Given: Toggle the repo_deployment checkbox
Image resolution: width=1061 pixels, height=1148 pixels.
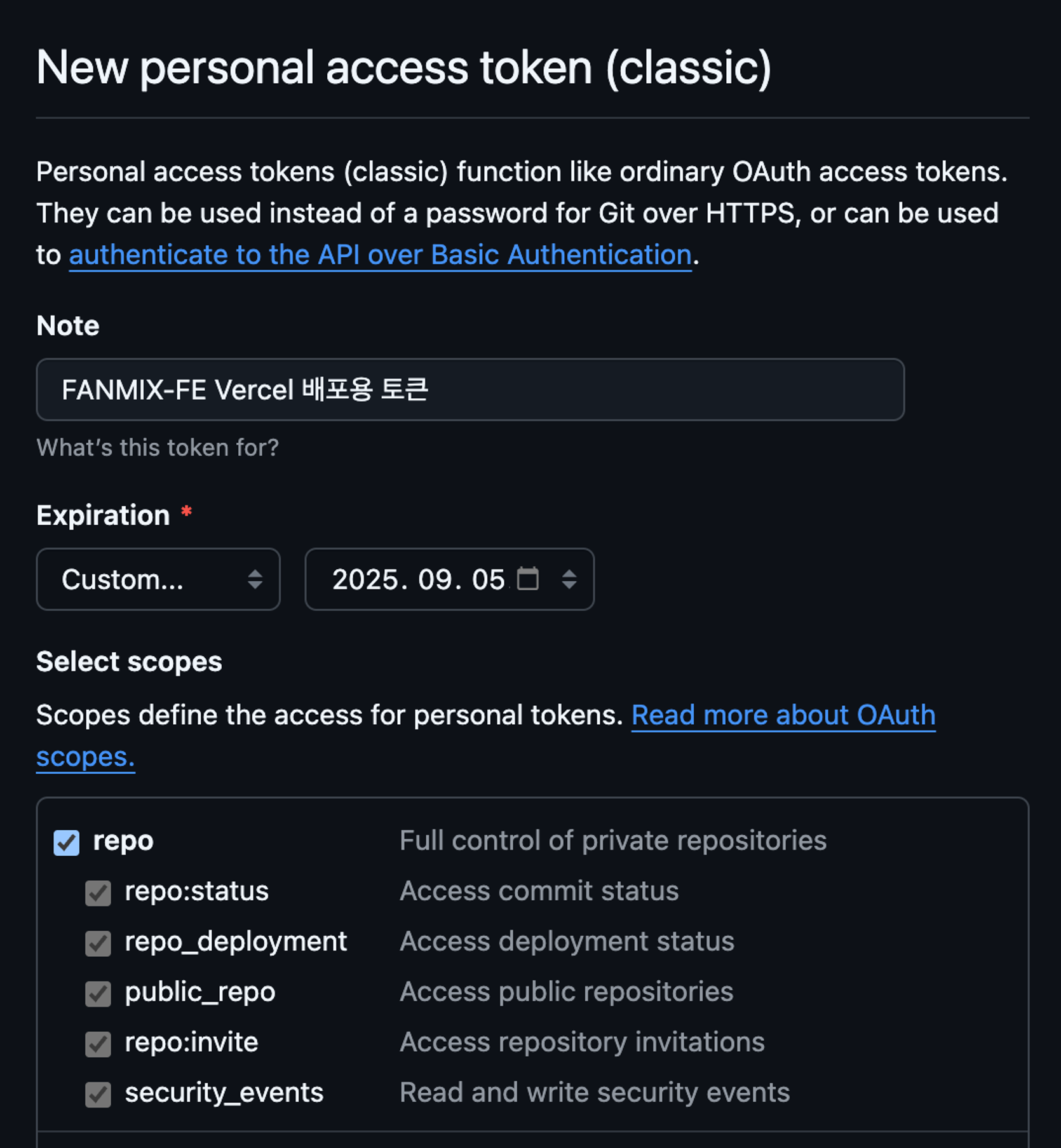Looking at the screenshot, I should coord(97,943).
